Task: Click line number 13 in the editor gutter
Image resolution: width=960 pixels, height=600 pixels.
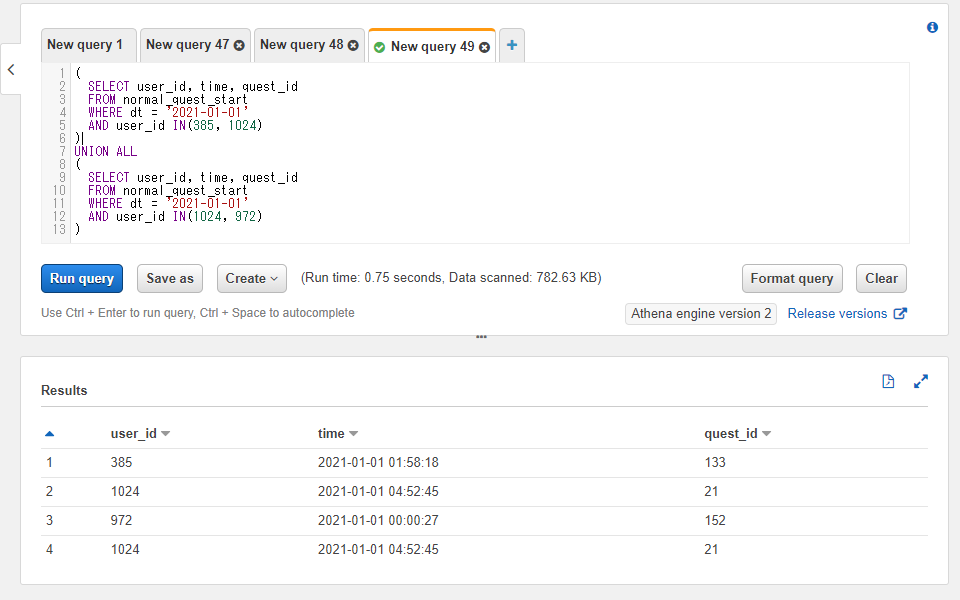Action: (x=59, y=230)
